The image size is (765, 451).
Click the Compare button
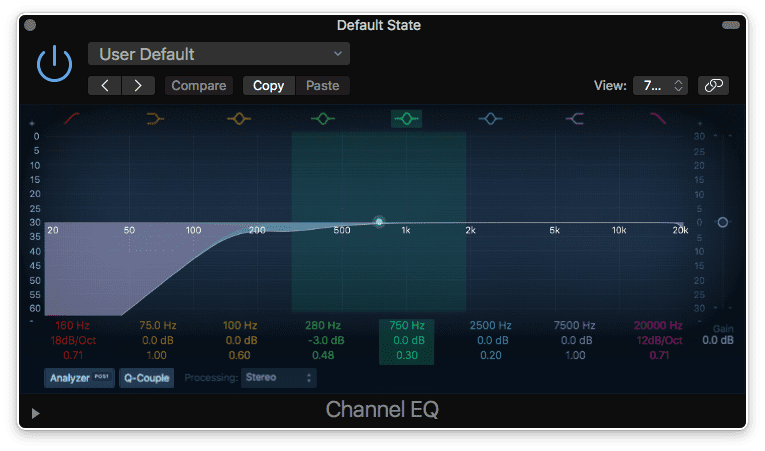tap(199, 85)
